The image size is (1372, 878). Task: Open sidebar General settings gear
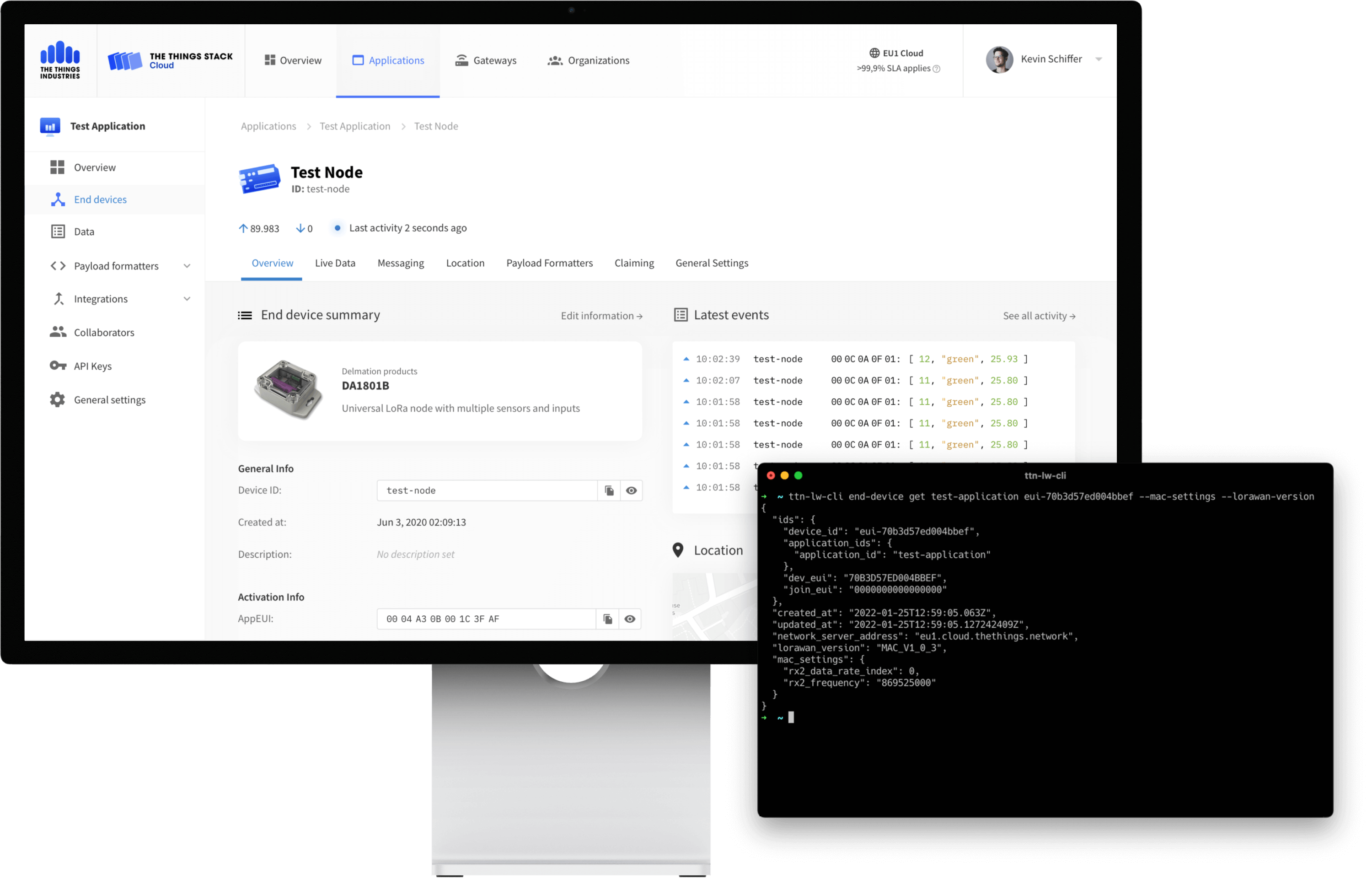[x=58, y=400]
